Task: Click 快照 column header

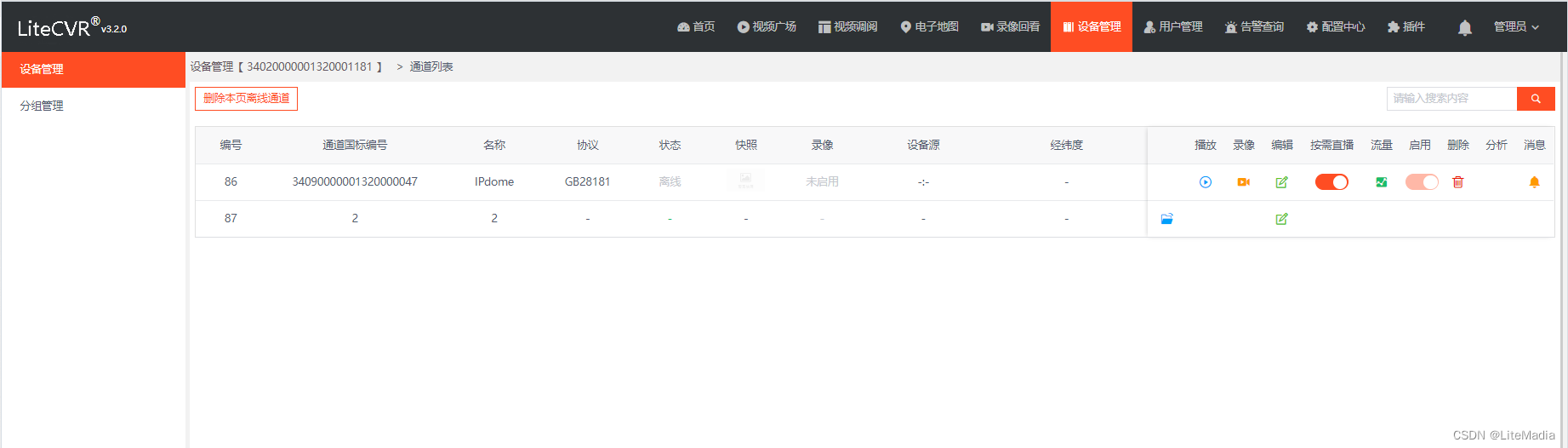Action: coord(745,146)
